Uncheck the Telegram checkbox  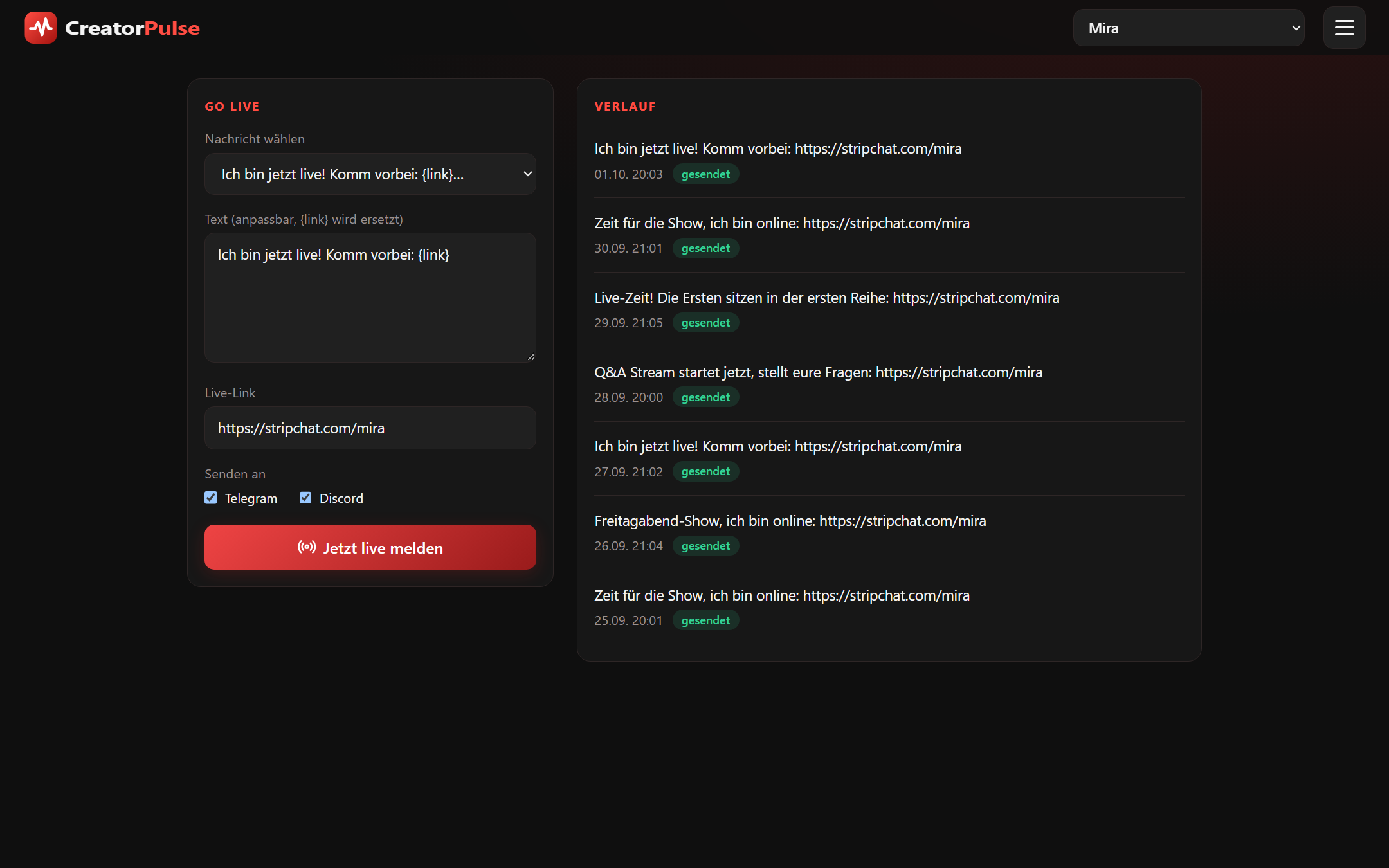(x=211, y=498)
